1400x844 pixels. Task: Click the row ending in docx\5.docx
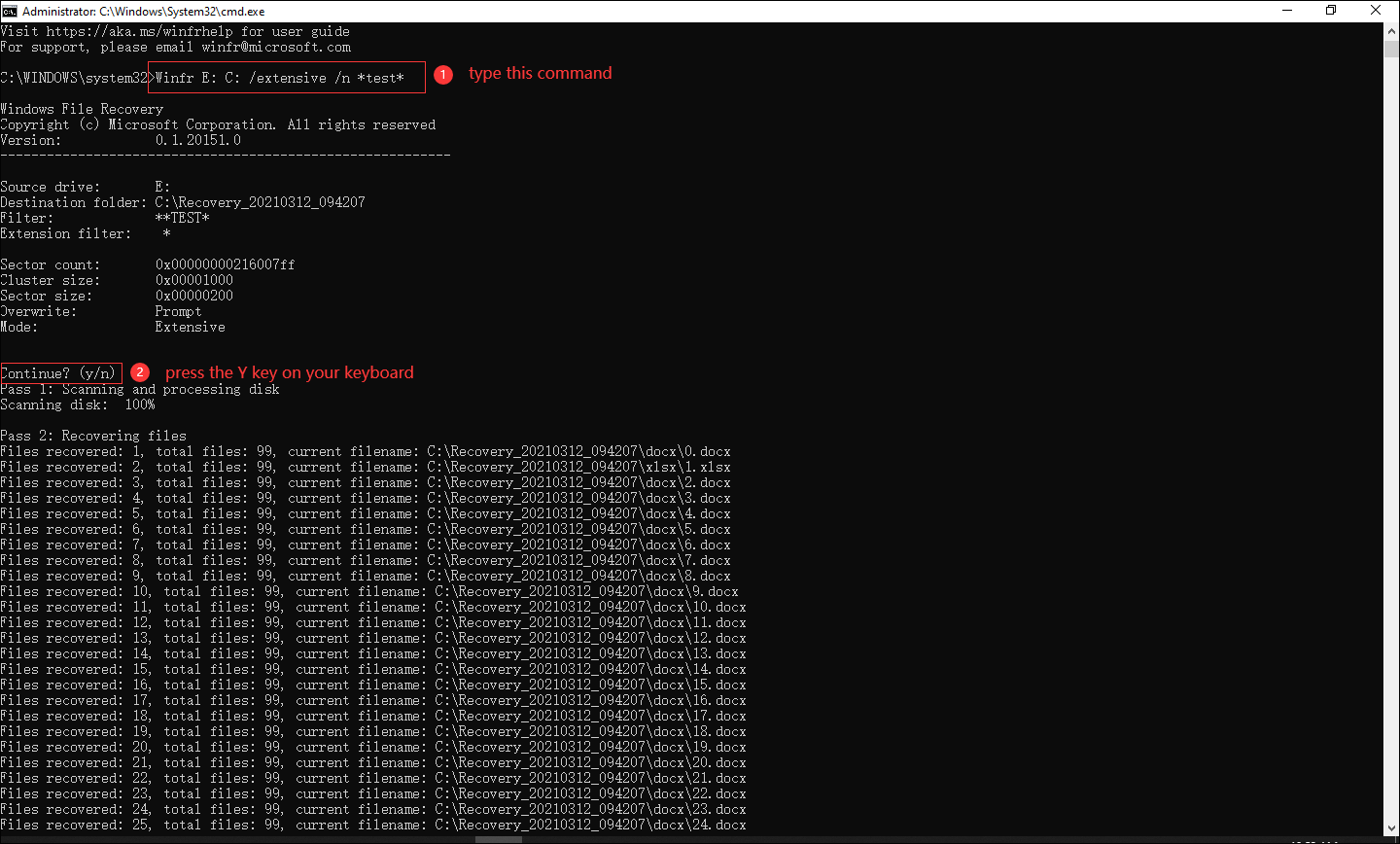tap(366, 529)
